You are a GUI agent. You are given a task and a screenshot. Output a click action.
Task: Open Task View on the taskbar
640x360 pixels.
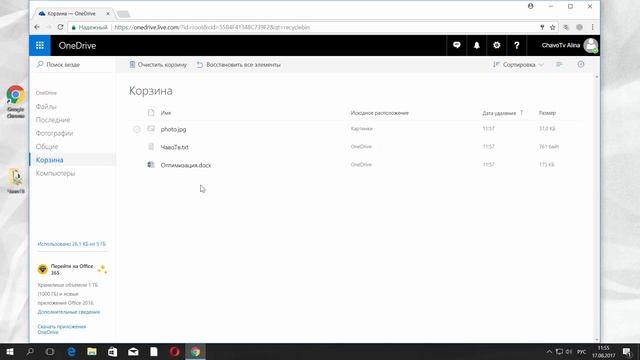50,351
